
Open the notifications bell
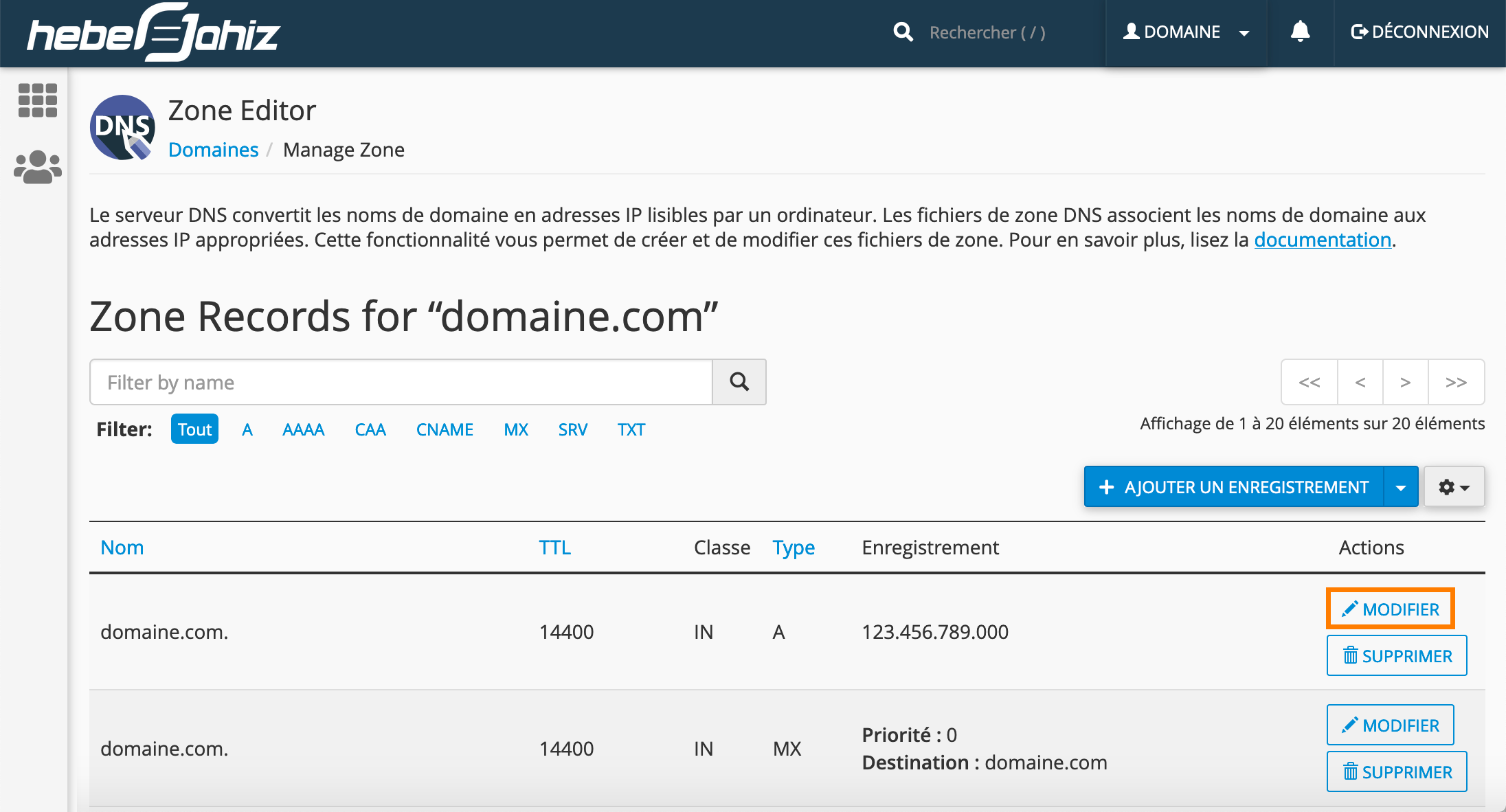coord(1300,32)
